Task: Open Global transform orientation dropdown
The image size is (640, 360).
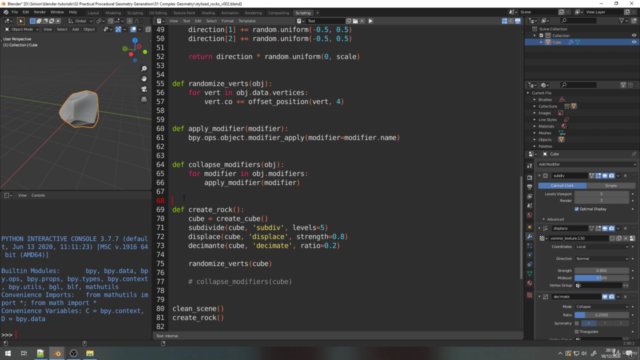Action: coord(80,21)
